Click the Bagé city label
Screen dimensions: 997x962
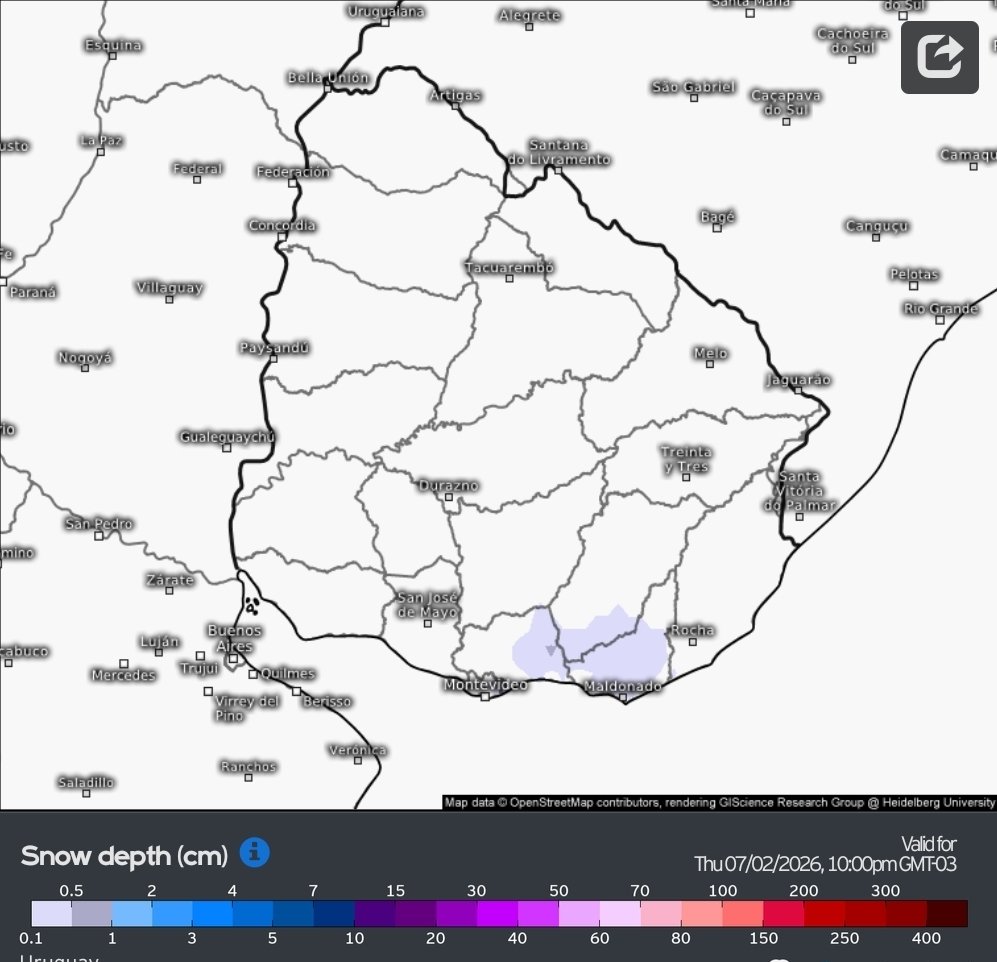(x=717, y=217)
